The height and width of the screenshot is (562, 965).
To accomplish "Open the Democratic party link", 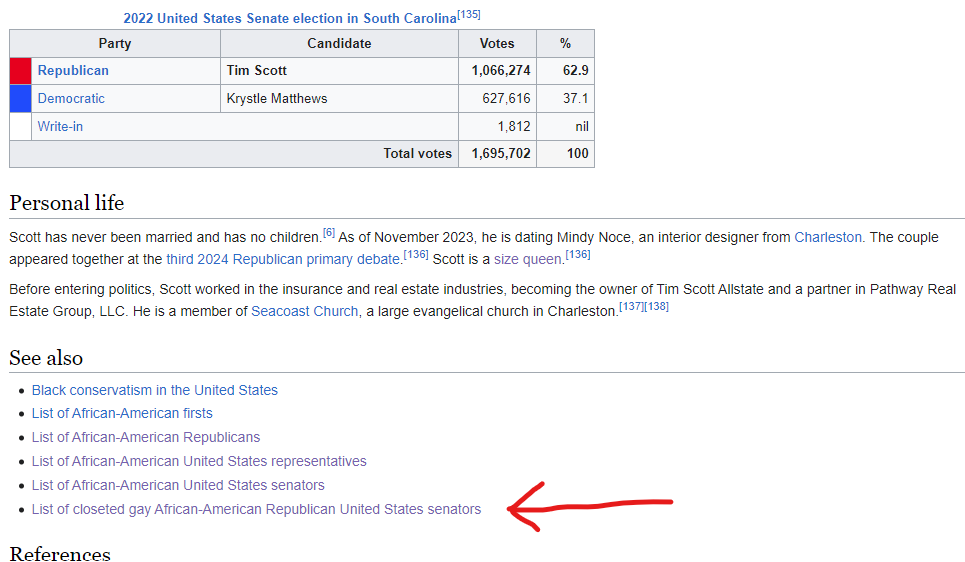I will [x=71, y=98].
